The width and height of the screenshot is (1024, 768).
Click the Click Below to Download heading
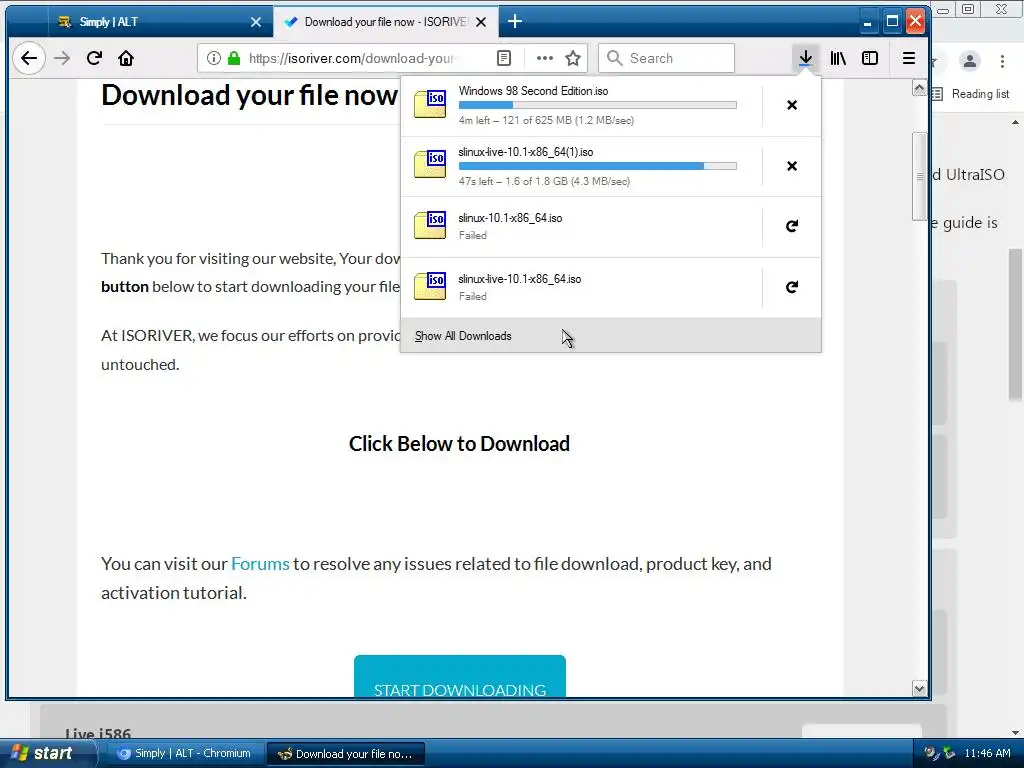coord(459,443)
